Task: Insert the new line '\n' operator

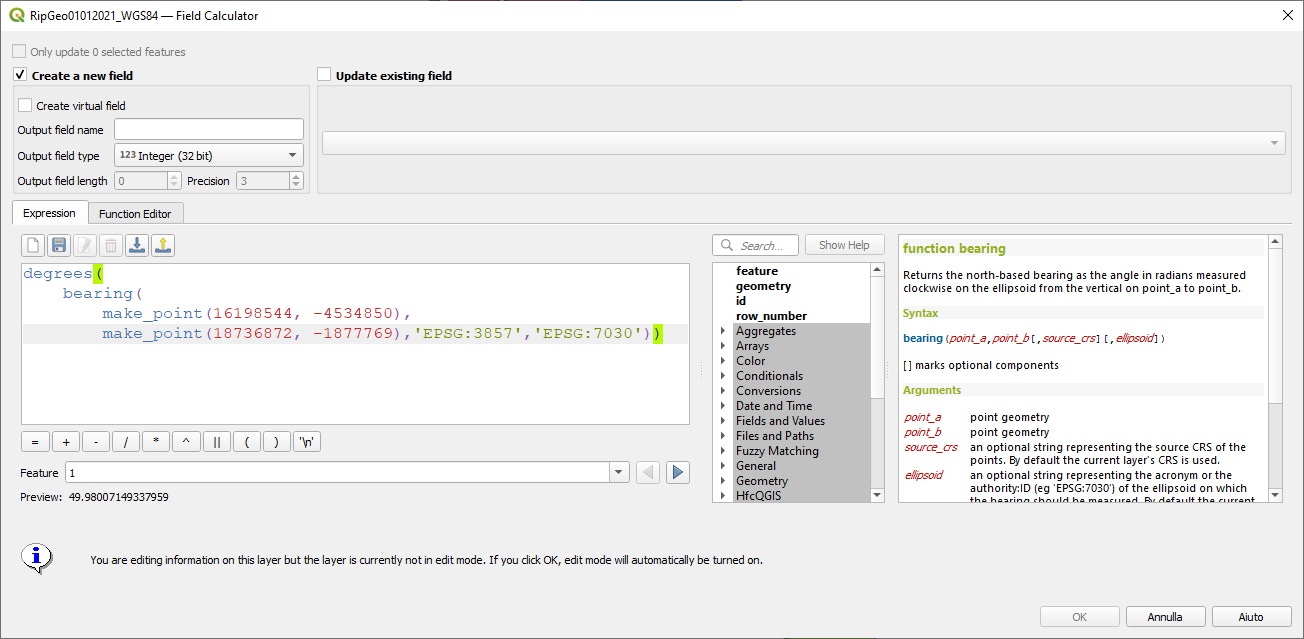Action: click(307, 442)
